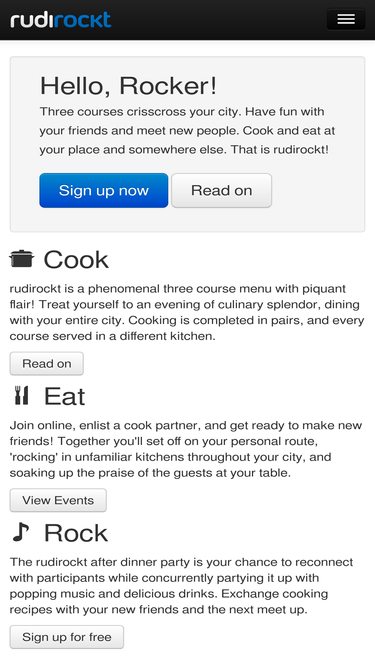Click the Eat section description text
The height and width of the screenshot is (667, 375).
pos(186,449)
